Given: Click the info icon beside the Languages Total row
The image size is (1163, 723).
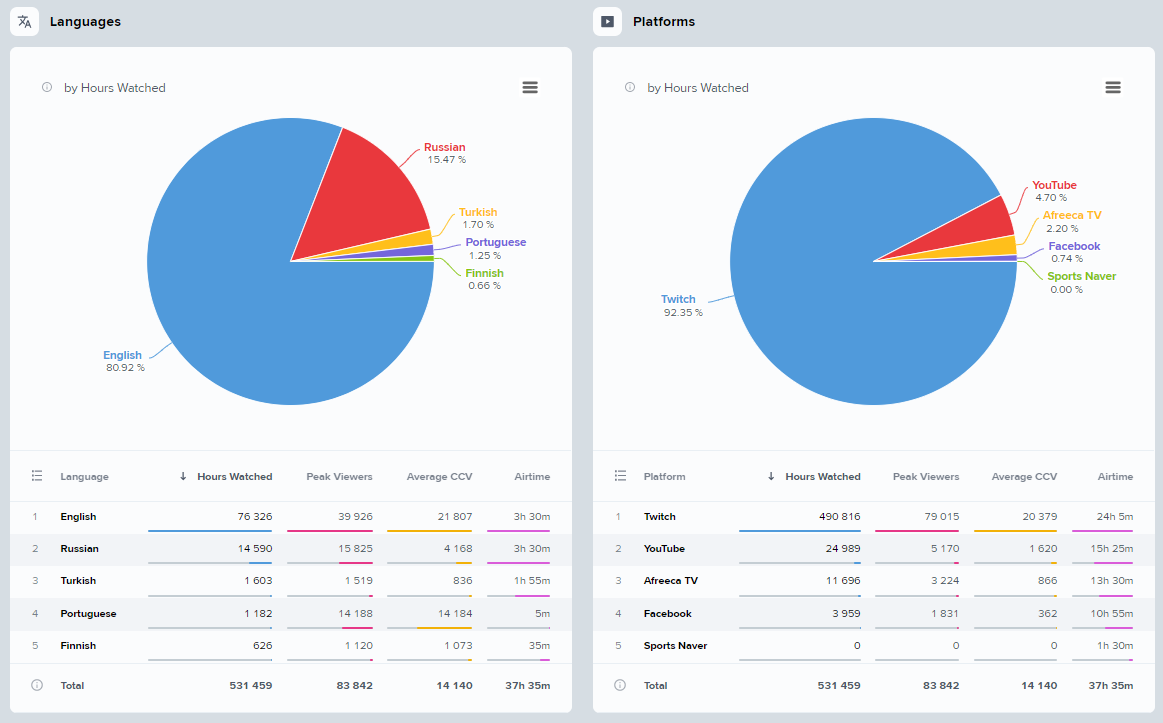Looking at the screenshot, I should [x=37, y=685].
